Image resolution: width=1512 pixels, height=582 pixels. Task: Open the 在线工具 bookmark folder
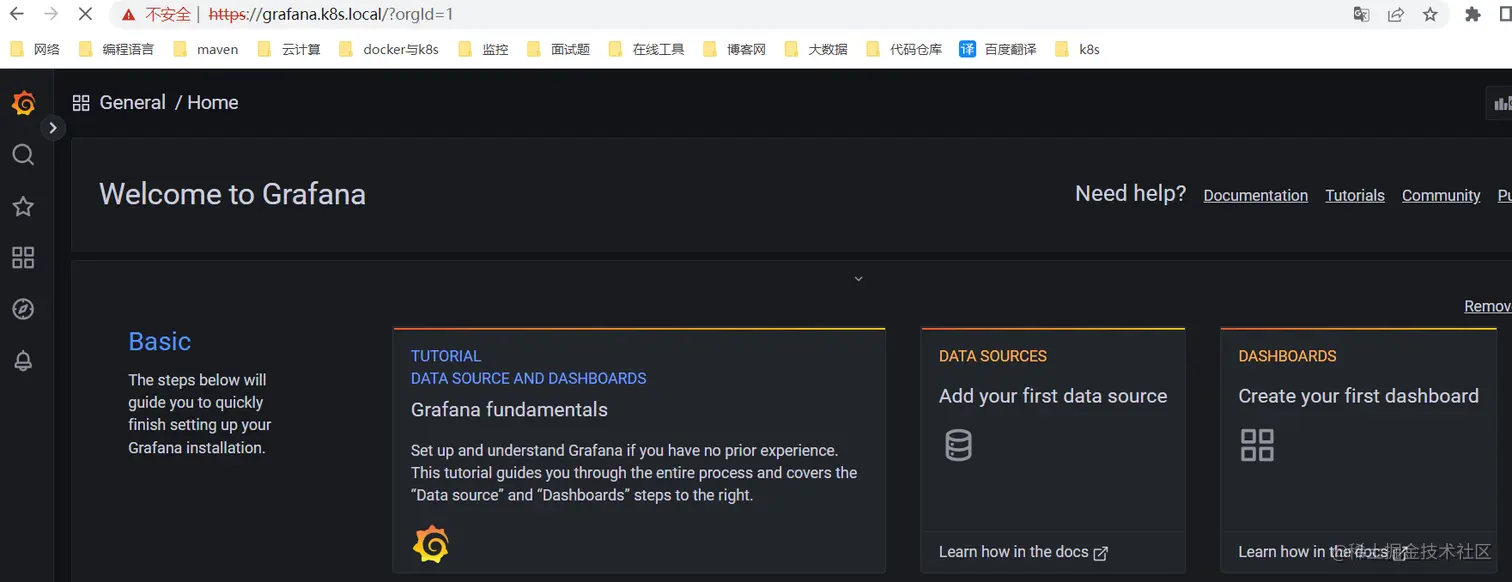pos(646,49)
